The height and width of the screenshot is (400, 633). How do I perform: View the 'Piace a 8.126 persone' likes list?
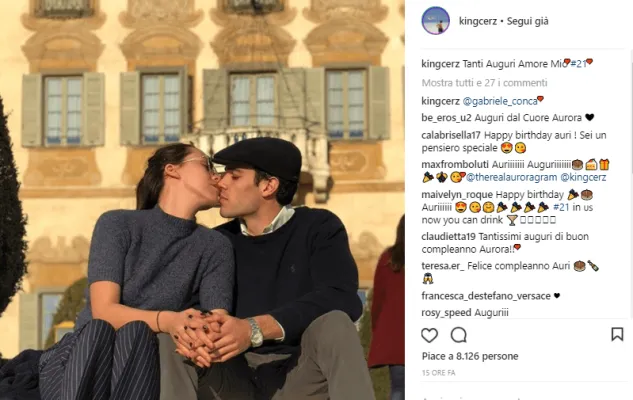coord(470,356)
